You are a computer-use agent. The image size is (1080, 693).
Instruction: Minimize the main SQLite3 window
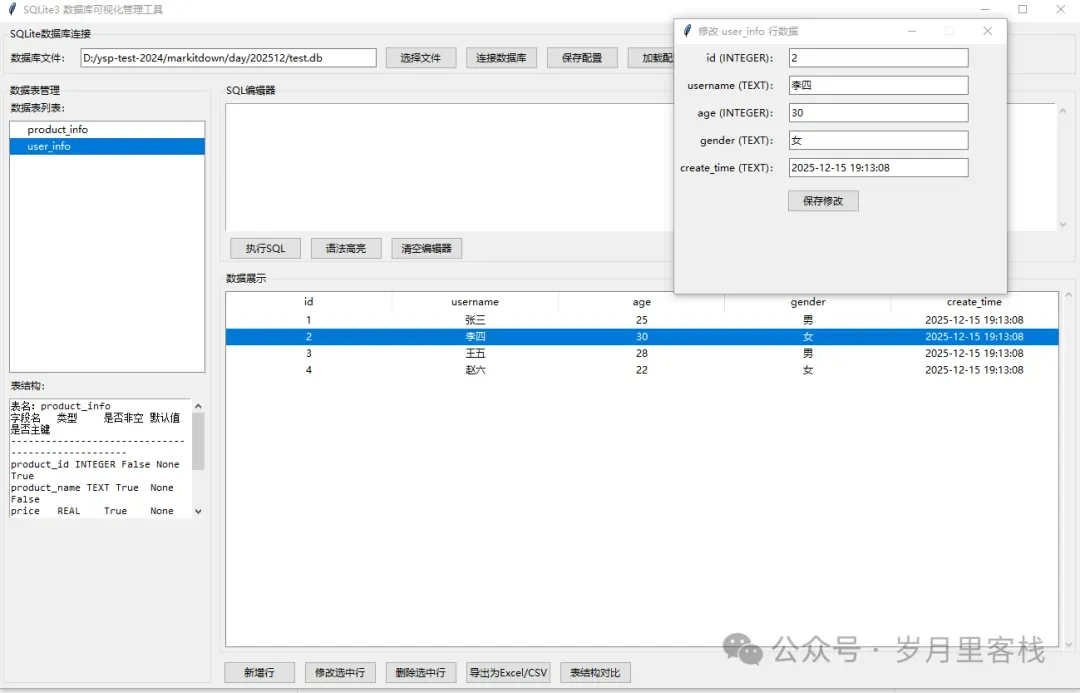985,9
